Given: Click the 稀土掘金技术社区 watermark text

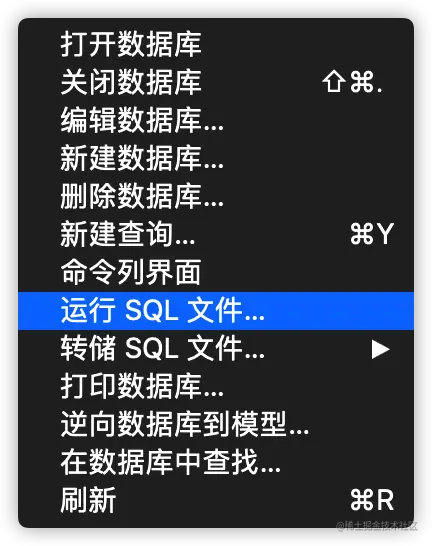Looking at the screenshot, I should (x=377, y=526).
